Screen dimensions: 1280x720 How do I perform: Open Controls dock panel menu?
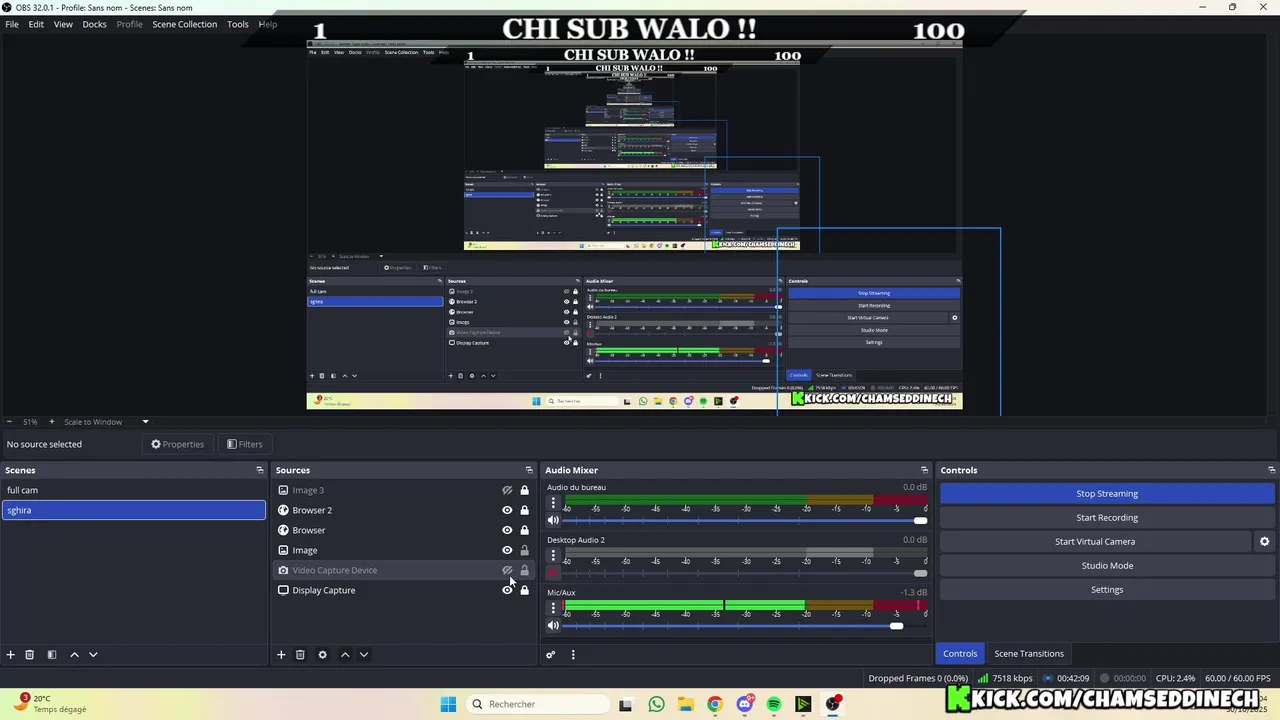[1271, 470]
